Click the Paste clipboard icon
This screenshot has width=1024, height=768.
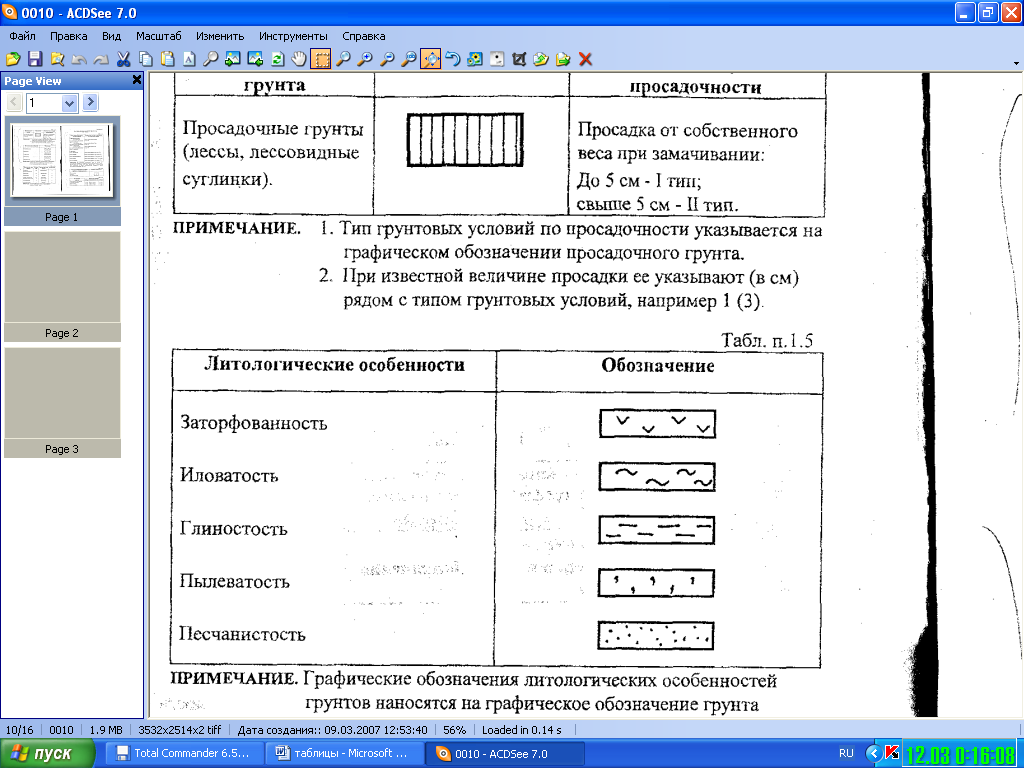167,59
